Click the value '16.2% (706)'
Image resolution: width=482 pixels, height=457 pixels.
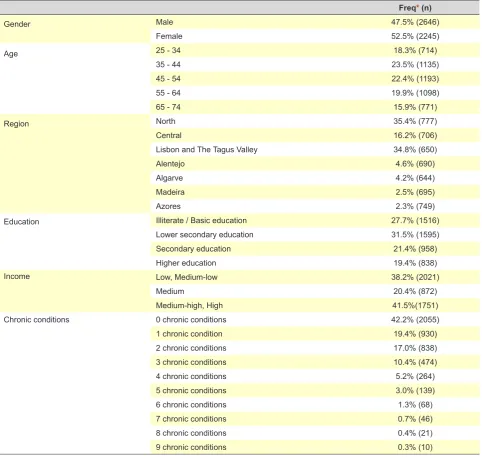[x=415, y=135]
